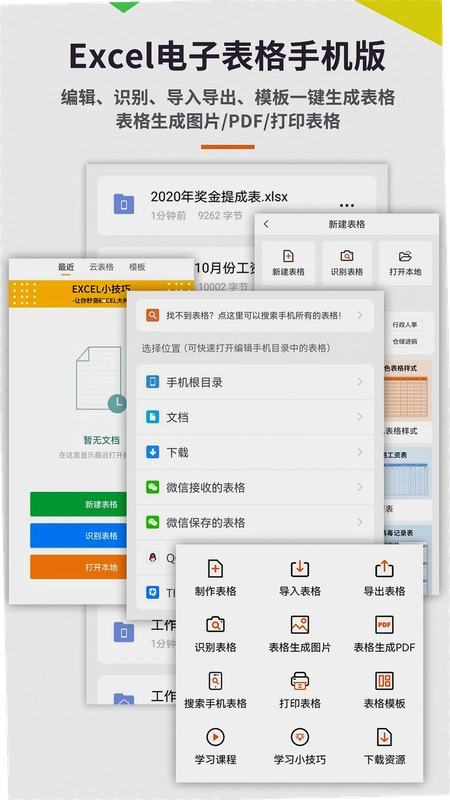Expand the 微信接收的表格 row chevron
This screenshot has width=450, height=800.
point(360,487)
